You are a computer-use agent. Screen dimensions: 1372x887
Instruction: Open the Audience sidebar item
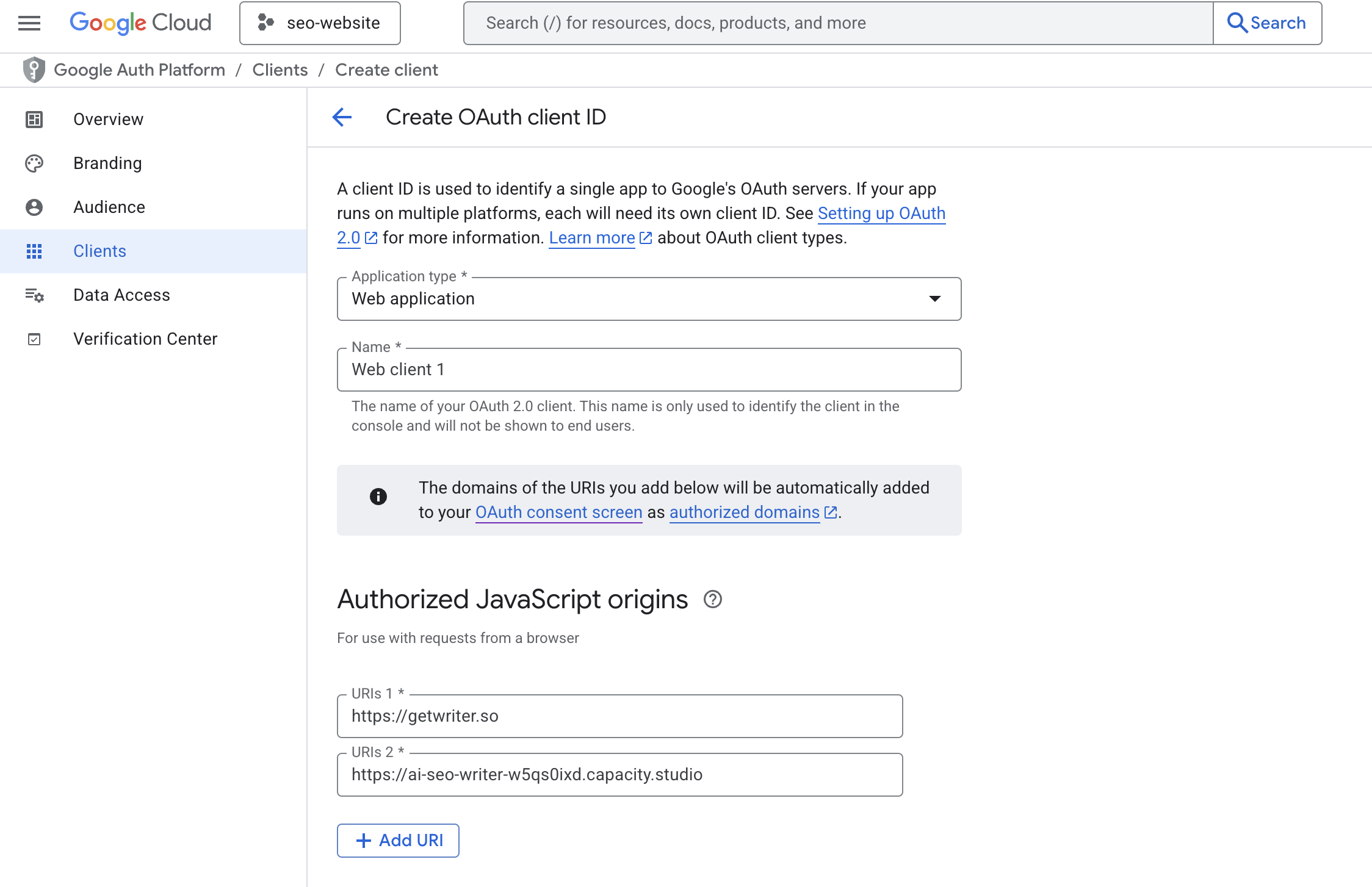153,207
